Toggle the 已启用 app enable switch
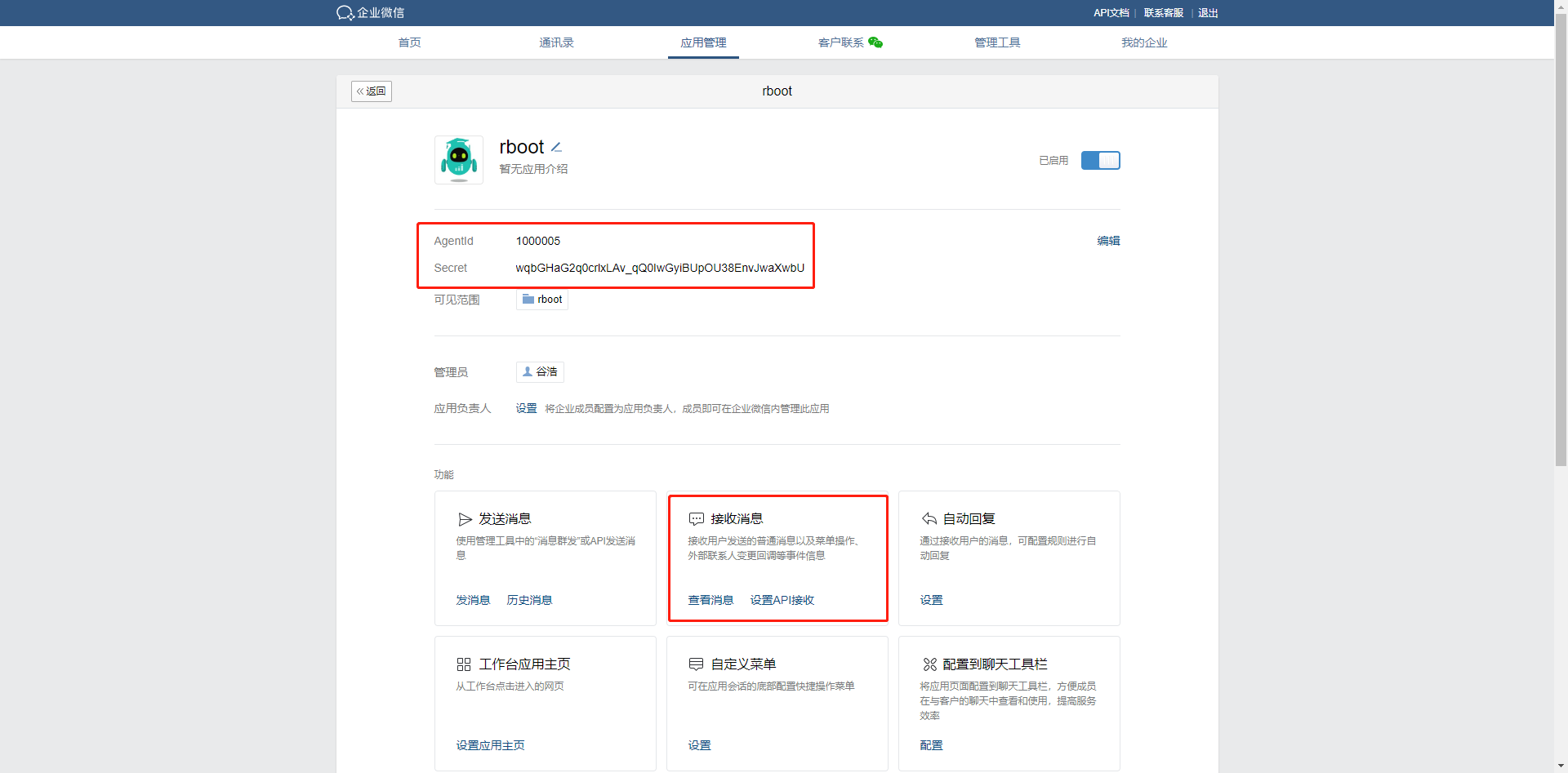1568x773 pixels. [x=1101, y=161]
